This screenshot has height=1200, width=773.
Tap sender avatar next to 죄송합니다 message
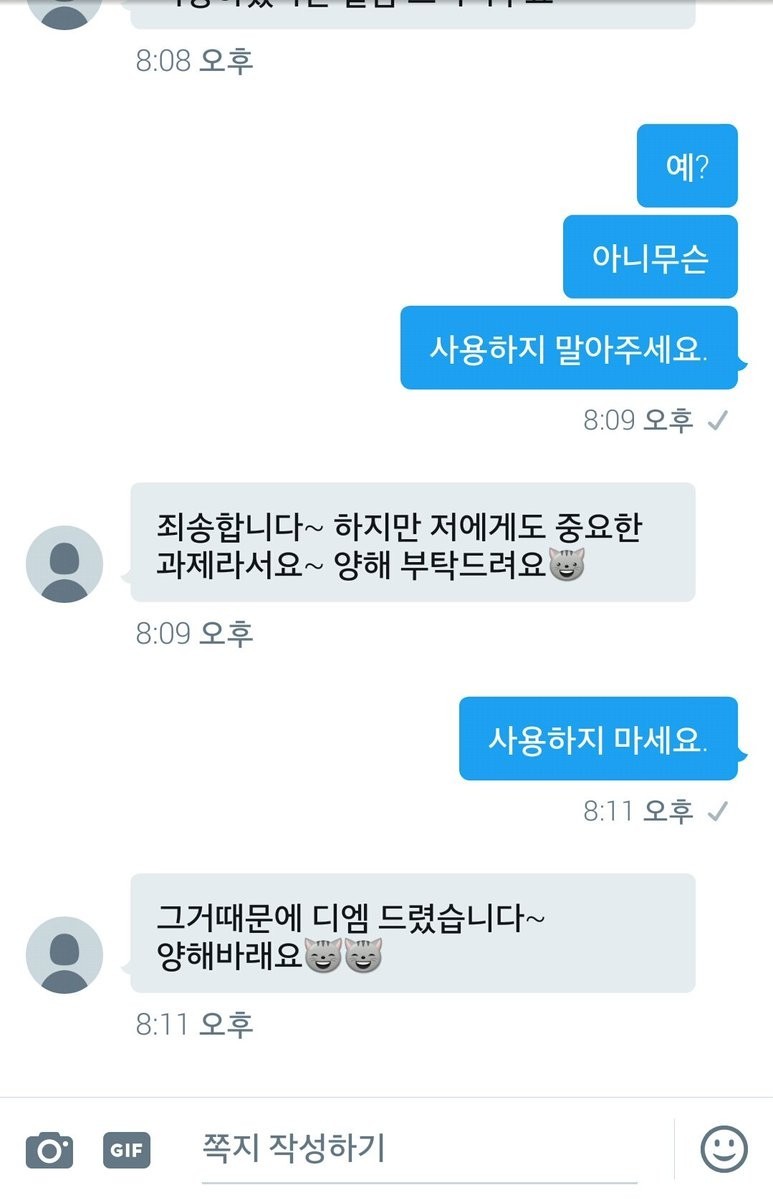(64, 564)
